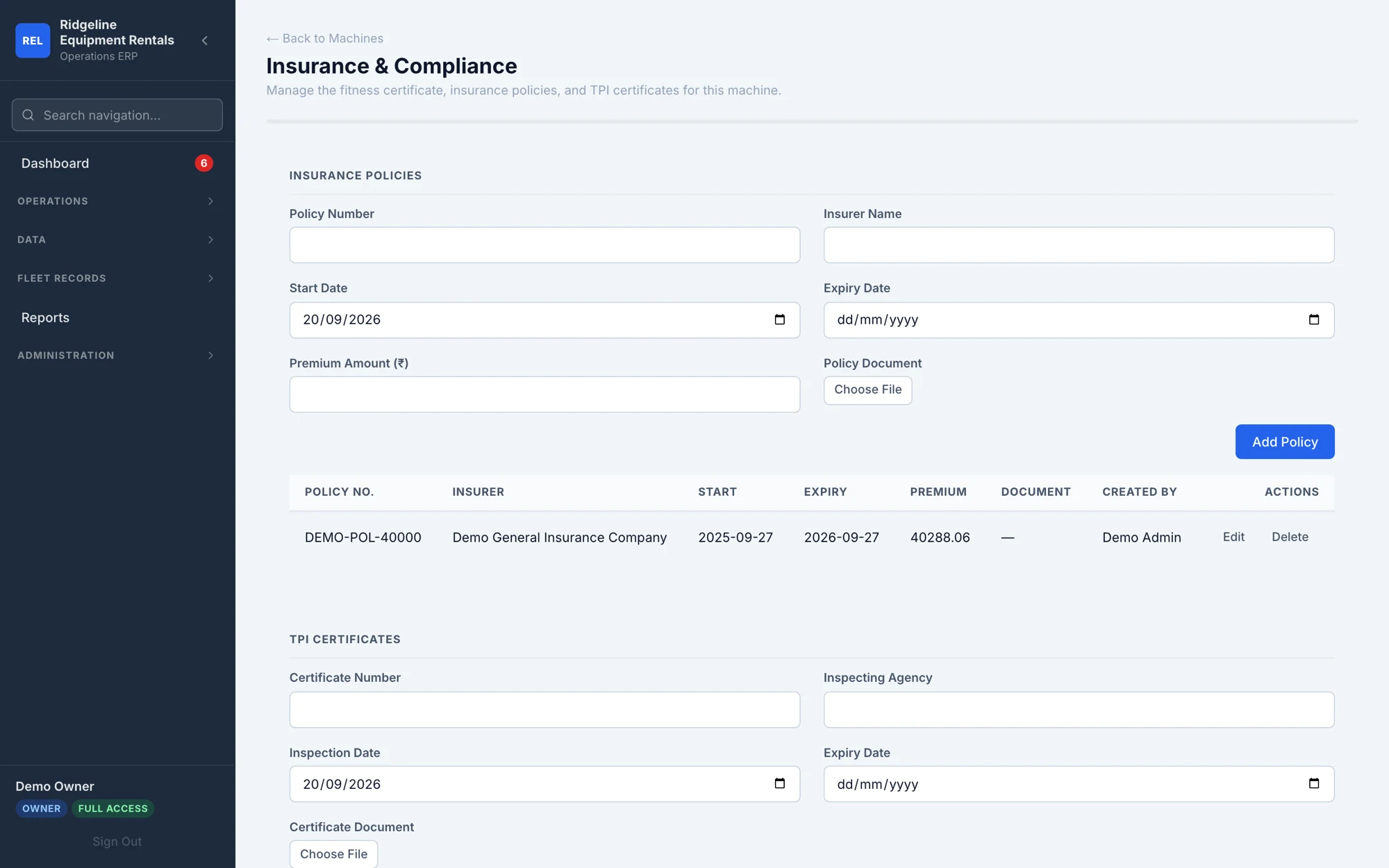
Task: Sign Out from the sidebar
Action: click(x=117, y=842)
